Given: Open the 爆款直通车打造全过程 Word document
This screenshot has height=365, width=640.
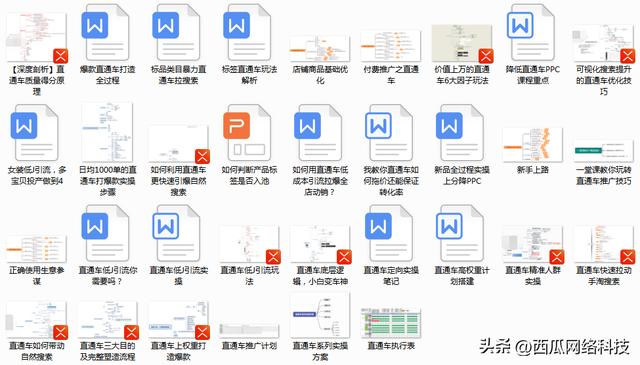Looking at the screenshot, I should pos(107,33).
